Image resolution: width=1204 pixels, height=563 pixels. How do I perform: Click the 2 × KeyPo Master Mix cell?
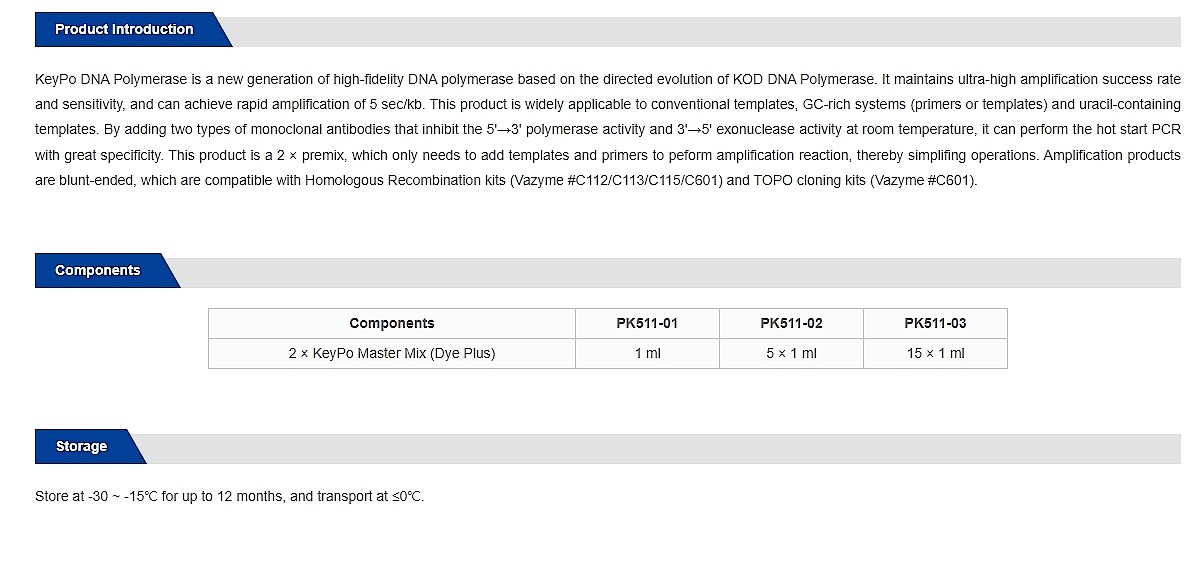tap(392, 353)
